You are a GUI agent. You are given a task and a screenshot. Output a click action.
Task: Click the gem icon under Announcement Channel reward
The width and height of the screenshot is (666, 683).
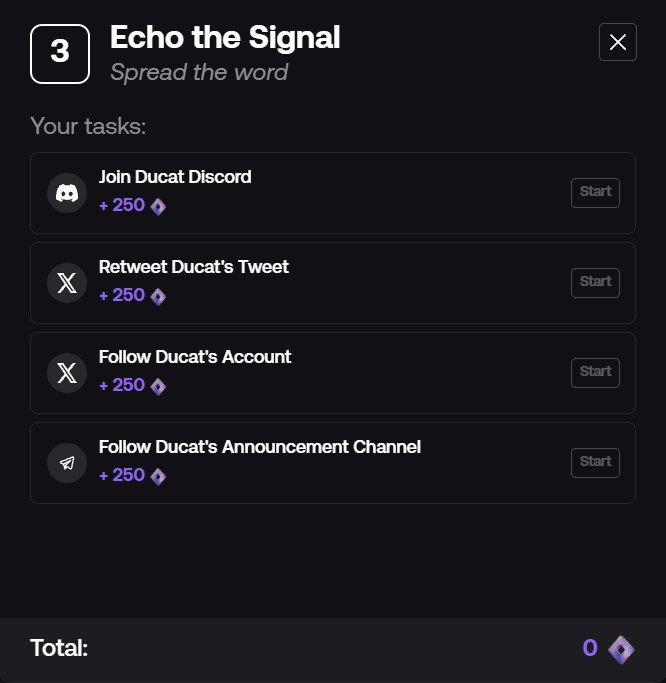(158, 477)
